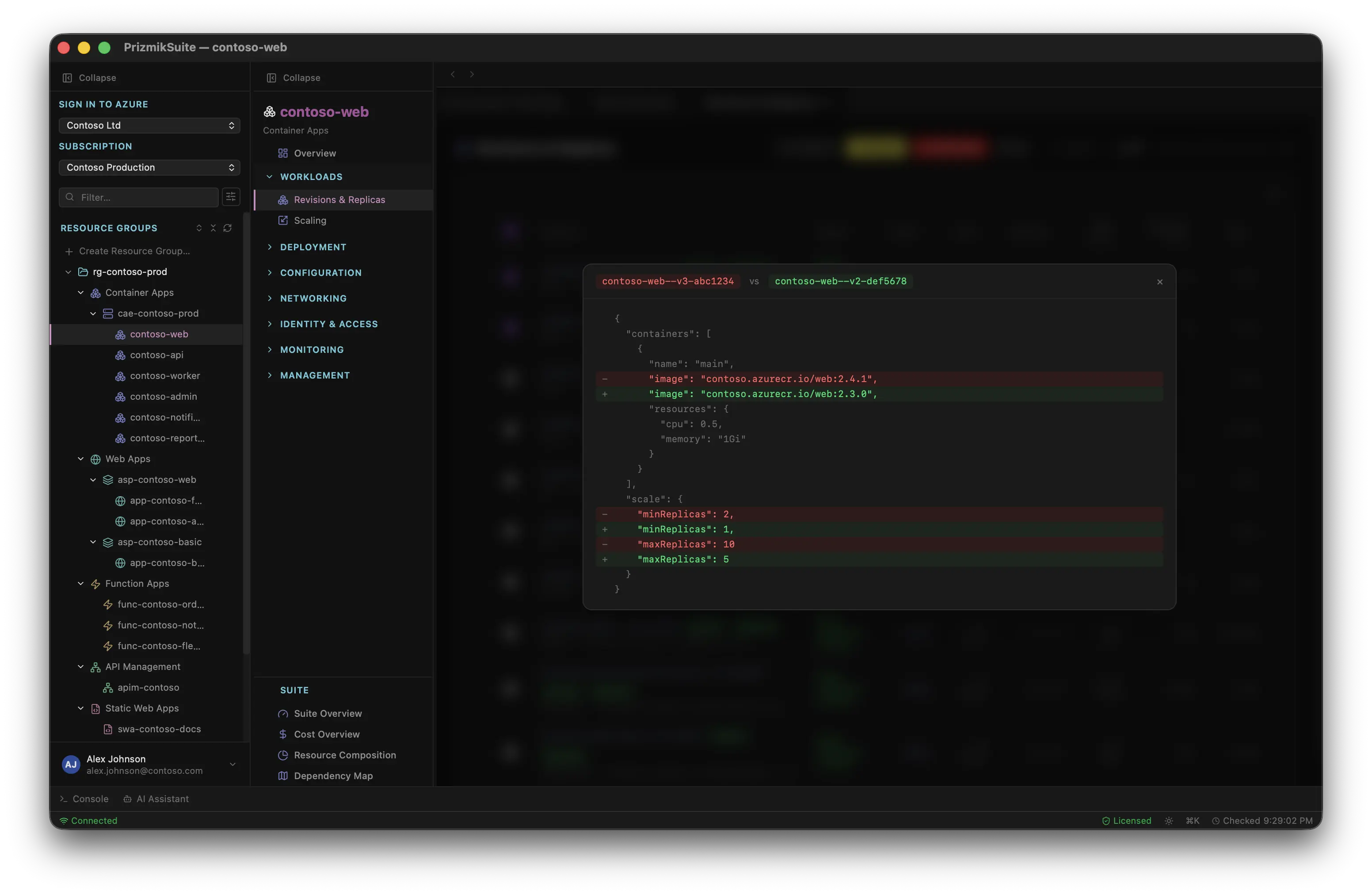Collapse the Function Apps tree node

tap(81, 584)
